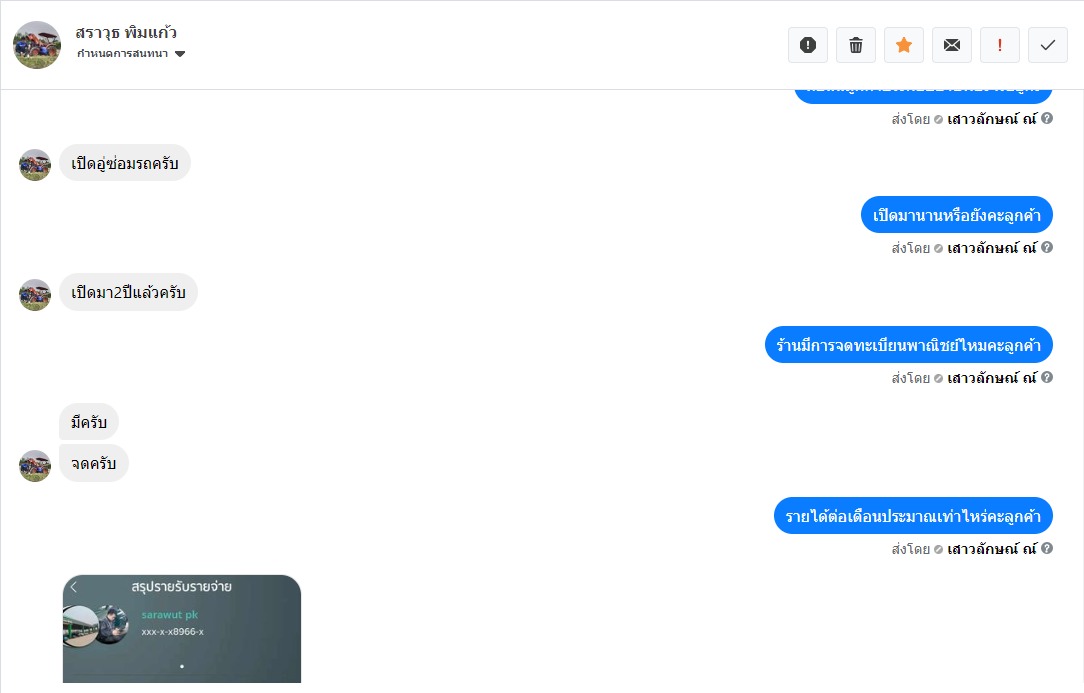Click help icon under ร้านมีการจดทะเบียนพาณิชย์ message
Screen dimensions: 1084x693
pos(1047,377)
